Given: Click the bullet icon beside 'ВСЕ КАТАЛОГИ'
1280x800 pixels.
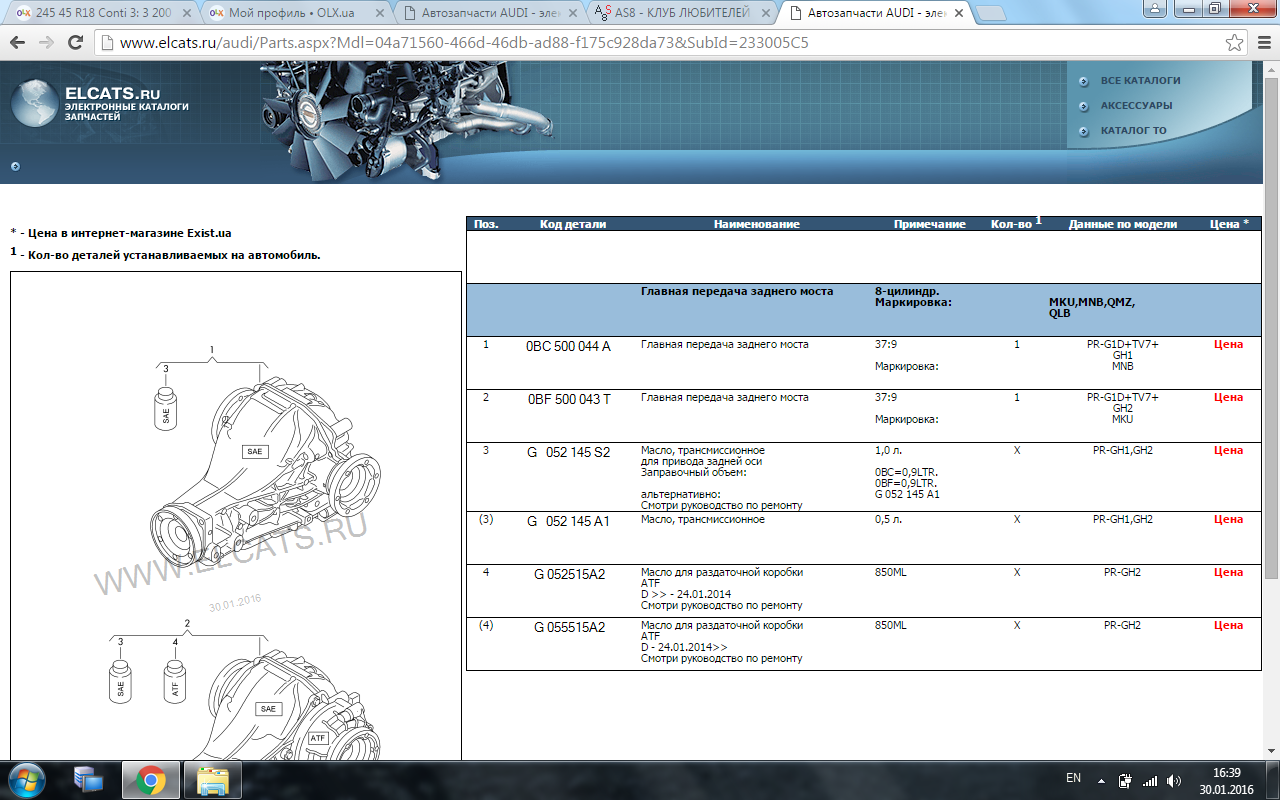Looking at the screenshot, I should (1084, 81).
